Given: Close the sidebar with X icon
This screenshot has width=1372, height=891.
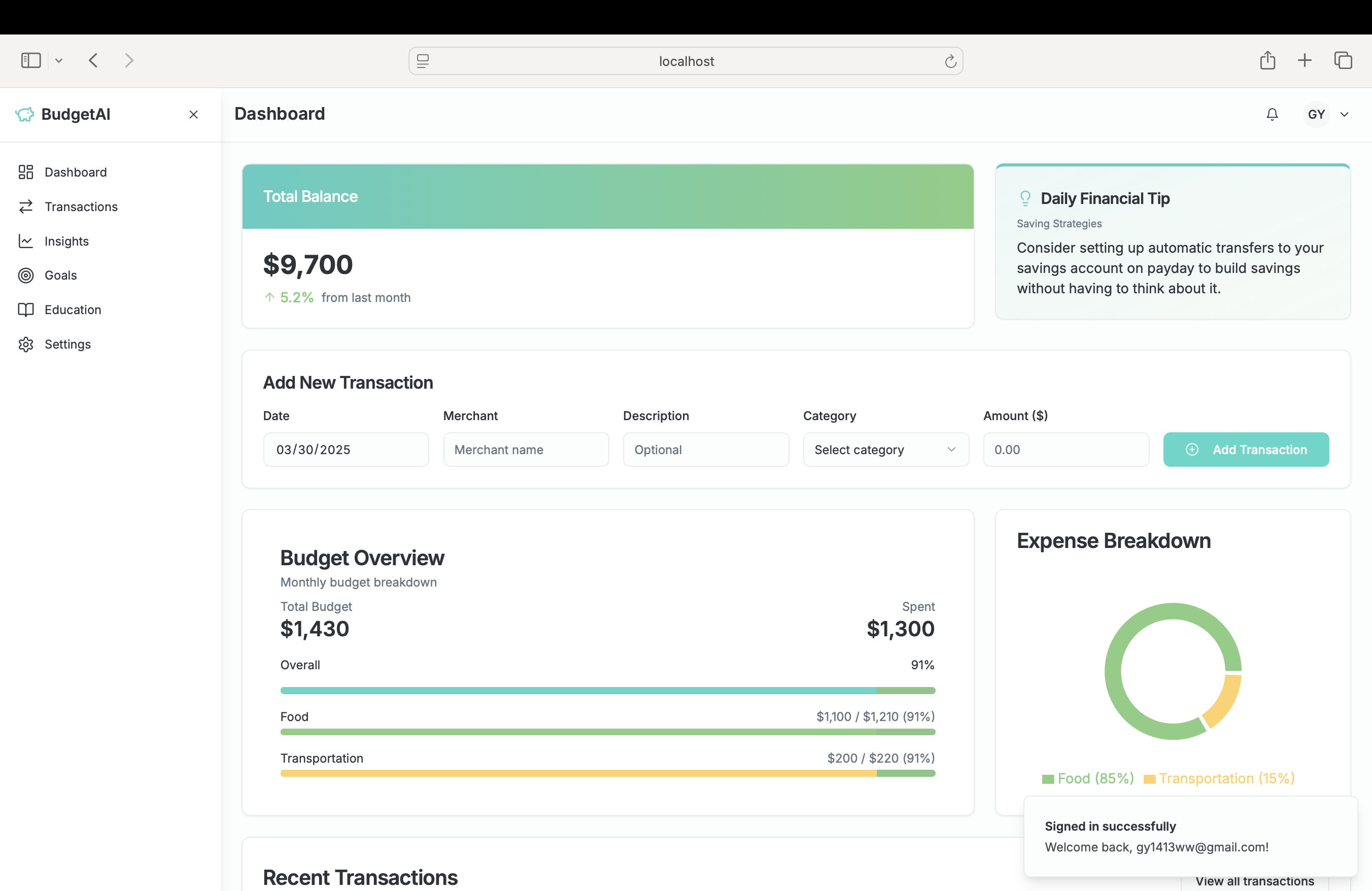Looking at the screenshot, I should [x=194, y=115].
